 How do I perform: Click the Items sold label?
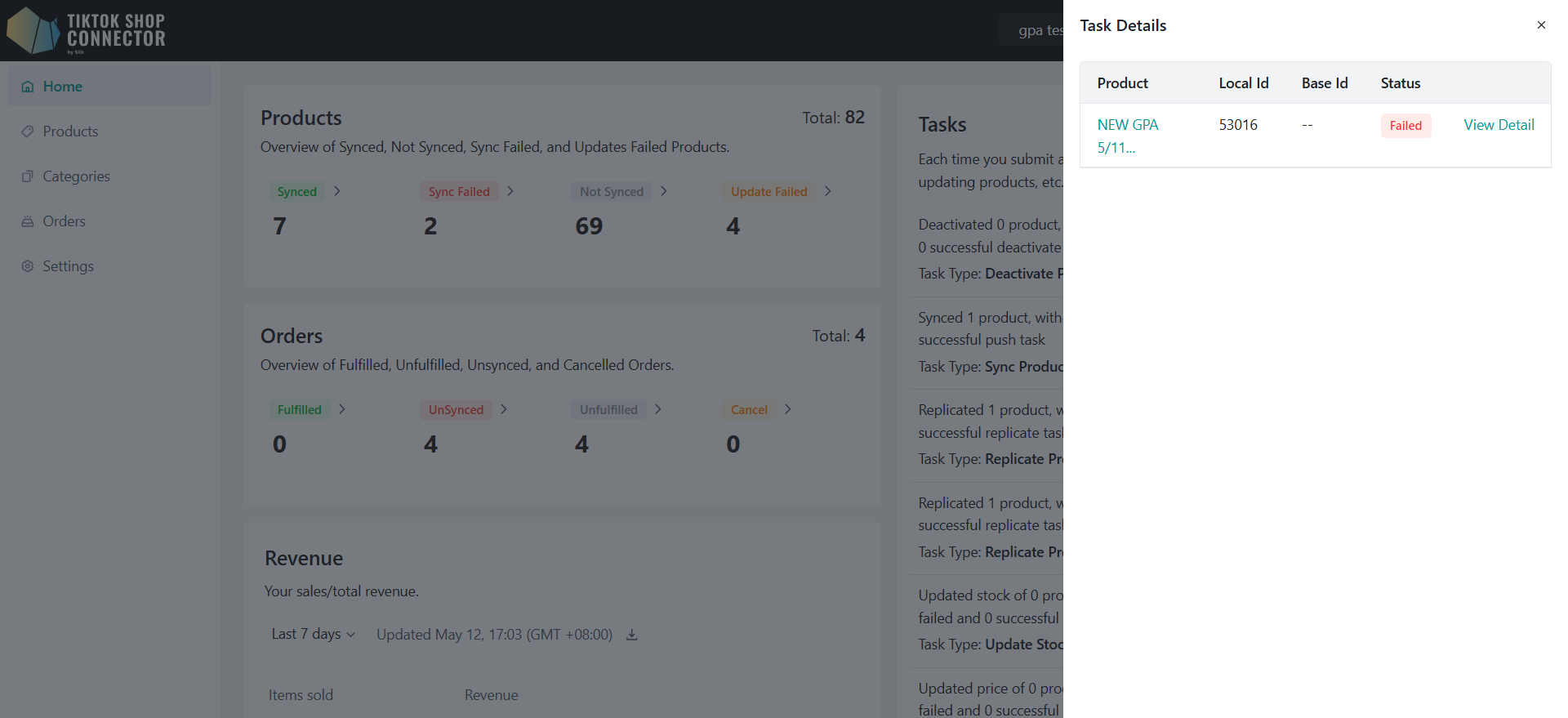point(301,695)
